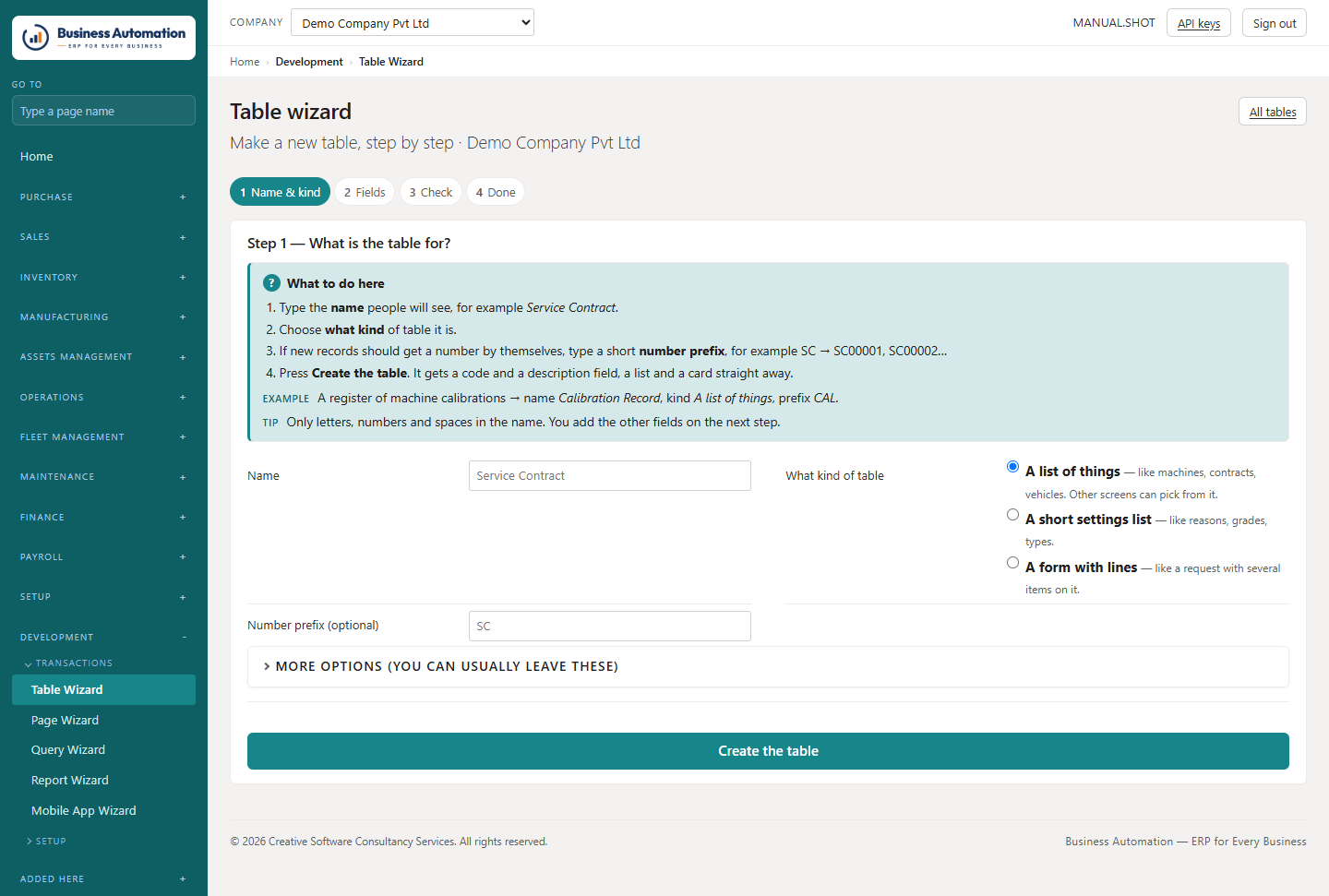Expand the Payroll sidebar section

[x=103, y=557]
